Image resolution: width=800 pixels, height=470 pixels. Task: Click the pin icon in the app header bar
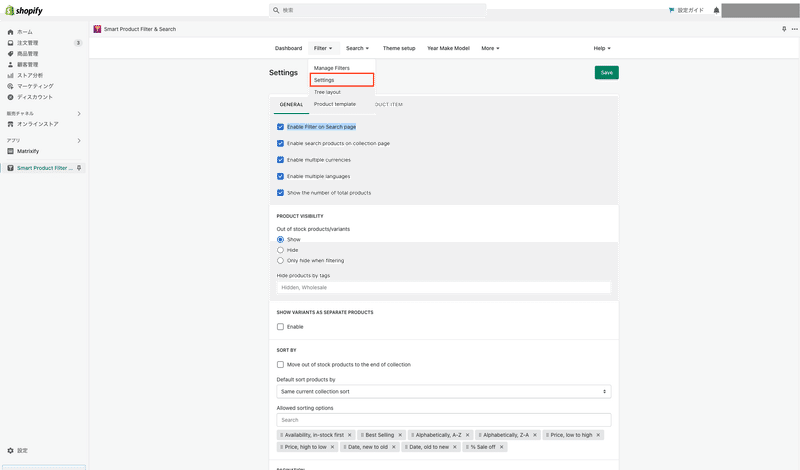(x=784, y=29)
